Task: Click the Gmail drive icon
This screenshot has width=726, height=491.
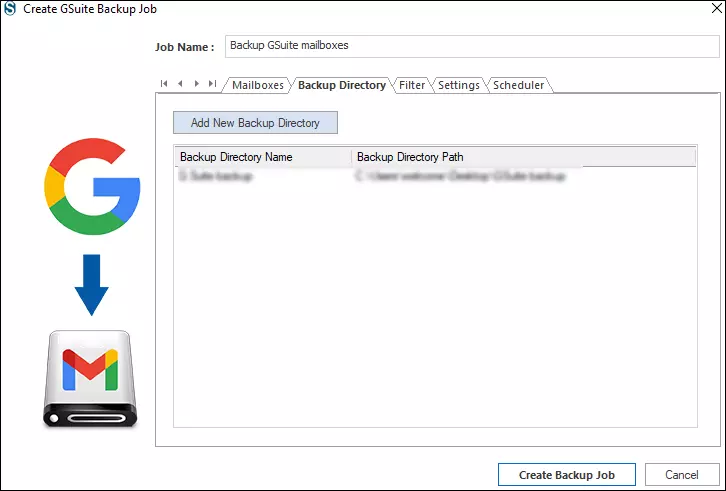Action: 90,378
